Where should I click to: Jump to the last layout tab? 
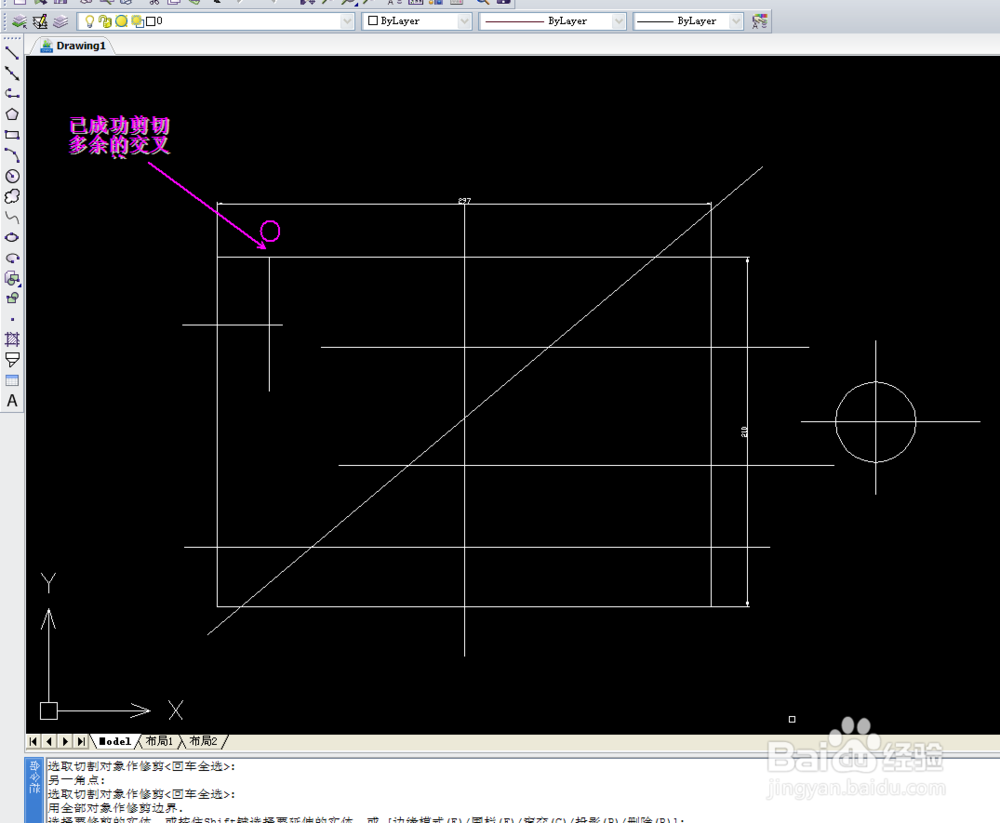click(x=81, y=741)
